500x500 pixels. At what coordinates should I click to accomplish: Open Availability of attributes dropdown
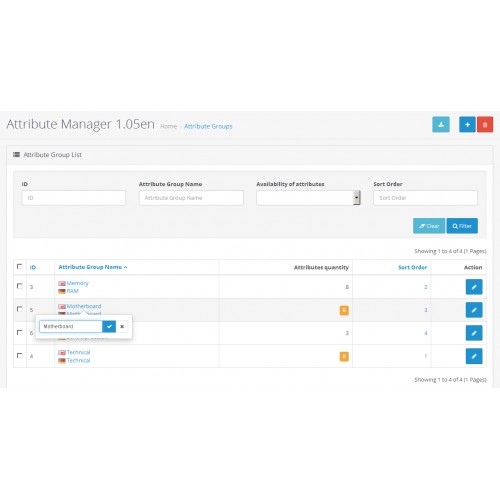click(308, 198)
